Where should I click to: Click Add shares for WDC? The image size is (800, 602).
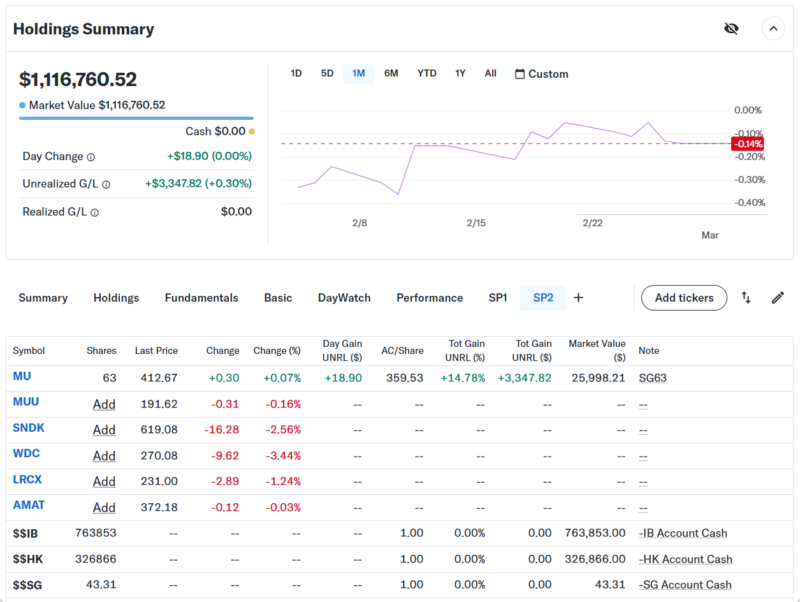[x=104, y=456]
